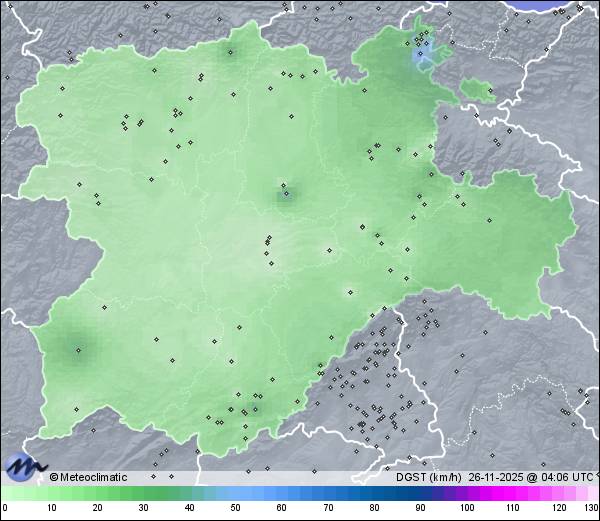Open the Meteoclimatic copyright link

tap(89, 477)
